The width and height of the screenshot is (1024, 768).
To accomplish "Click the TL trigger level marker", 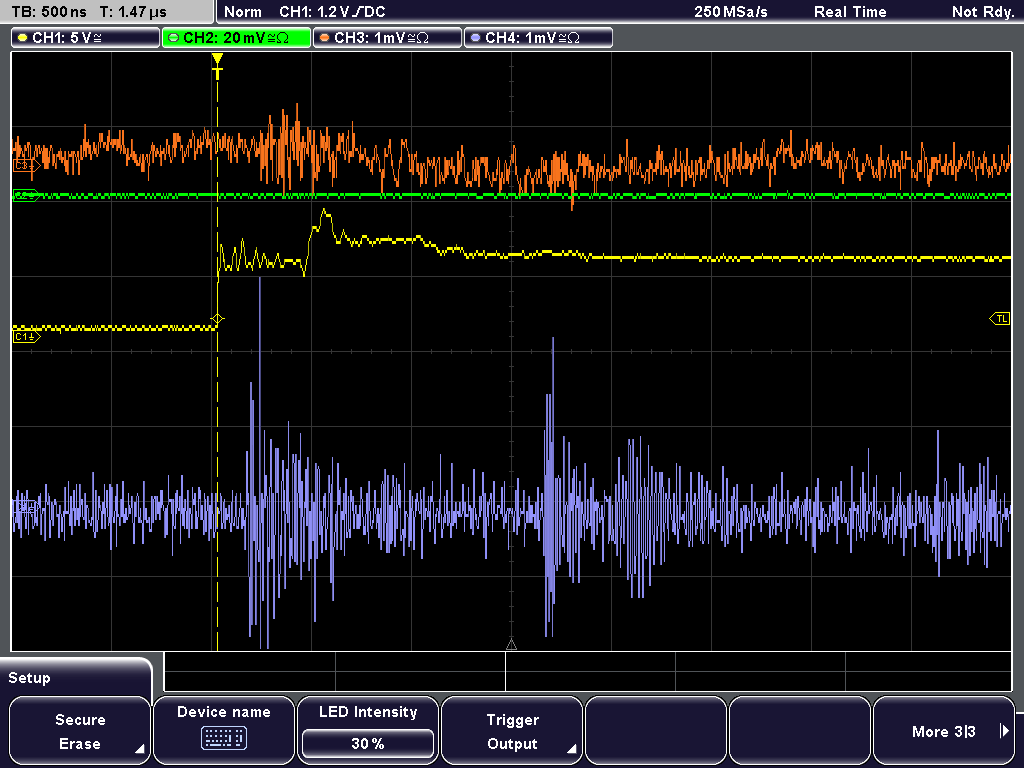I will (1000, 319).
